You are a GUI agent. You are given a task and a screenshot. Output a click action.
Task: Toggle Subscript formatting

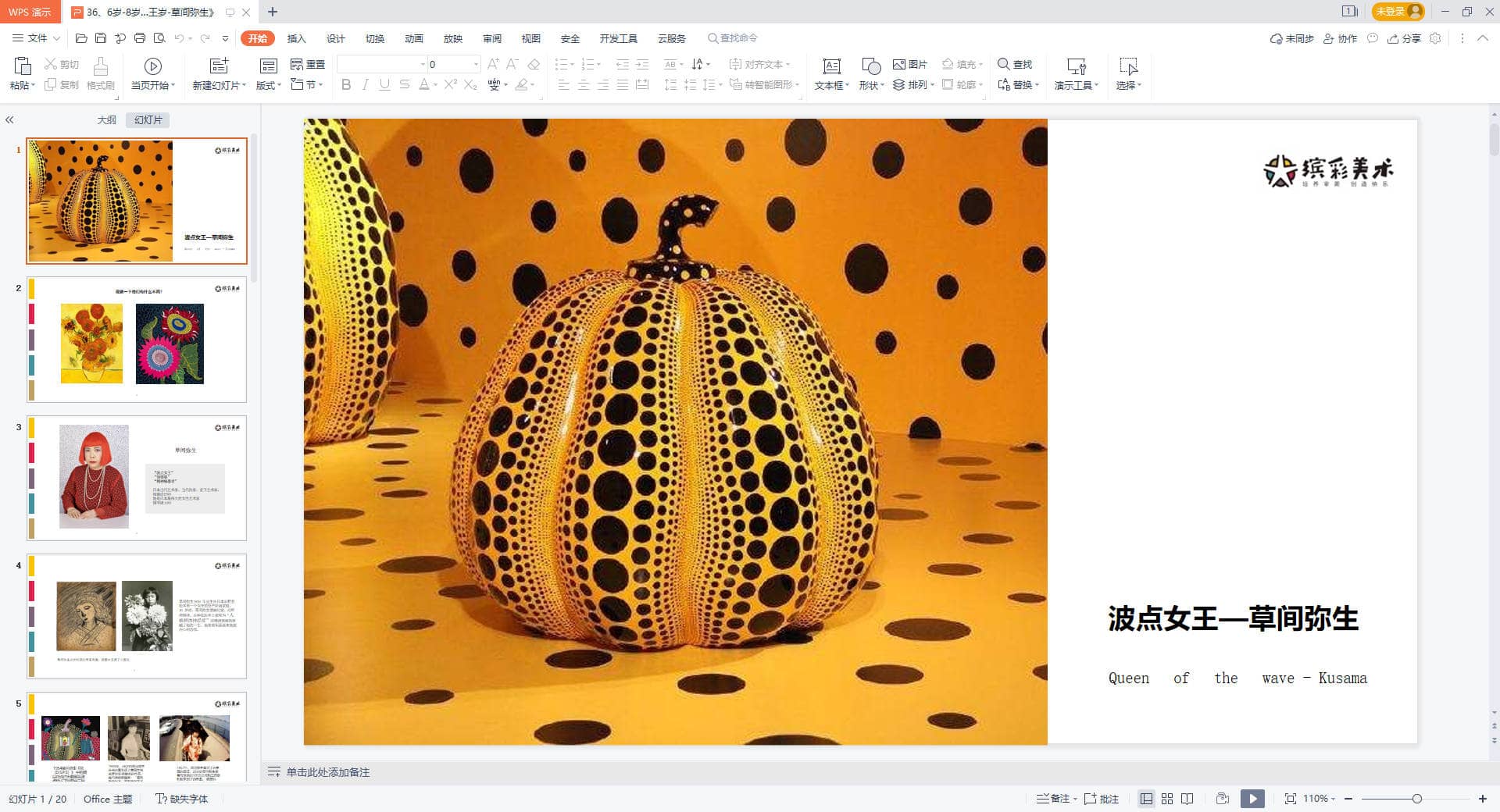[470, 84]
